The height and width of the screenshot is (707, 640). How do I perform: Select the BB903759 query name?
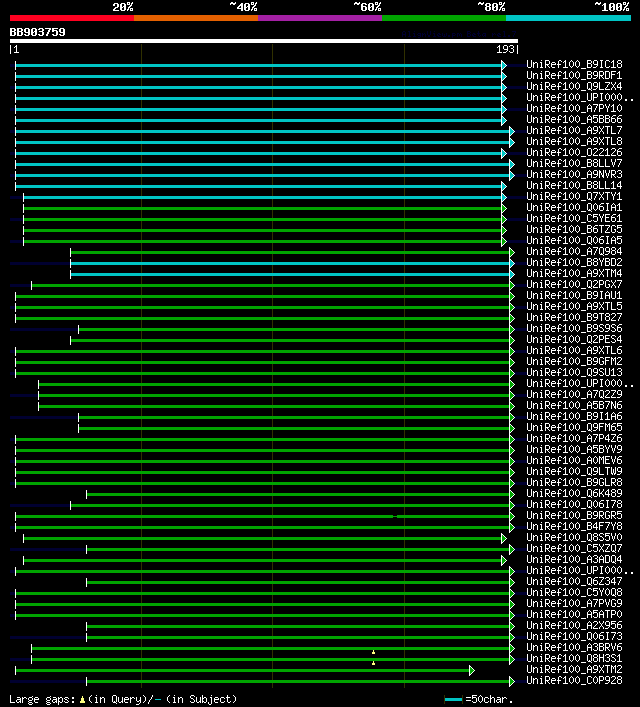[x=37, y=32]
